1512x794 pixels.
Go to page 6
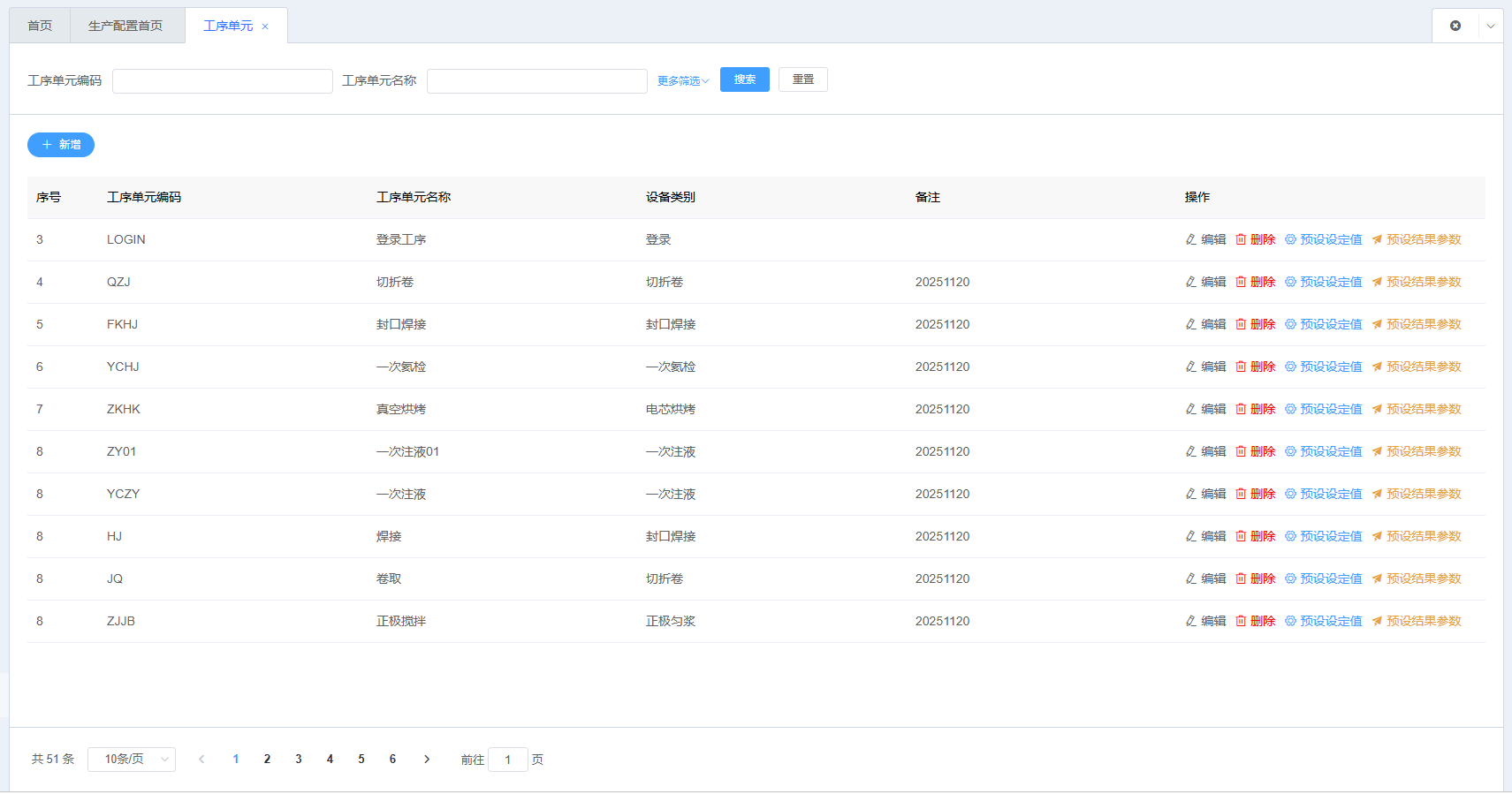click(392, 759)
